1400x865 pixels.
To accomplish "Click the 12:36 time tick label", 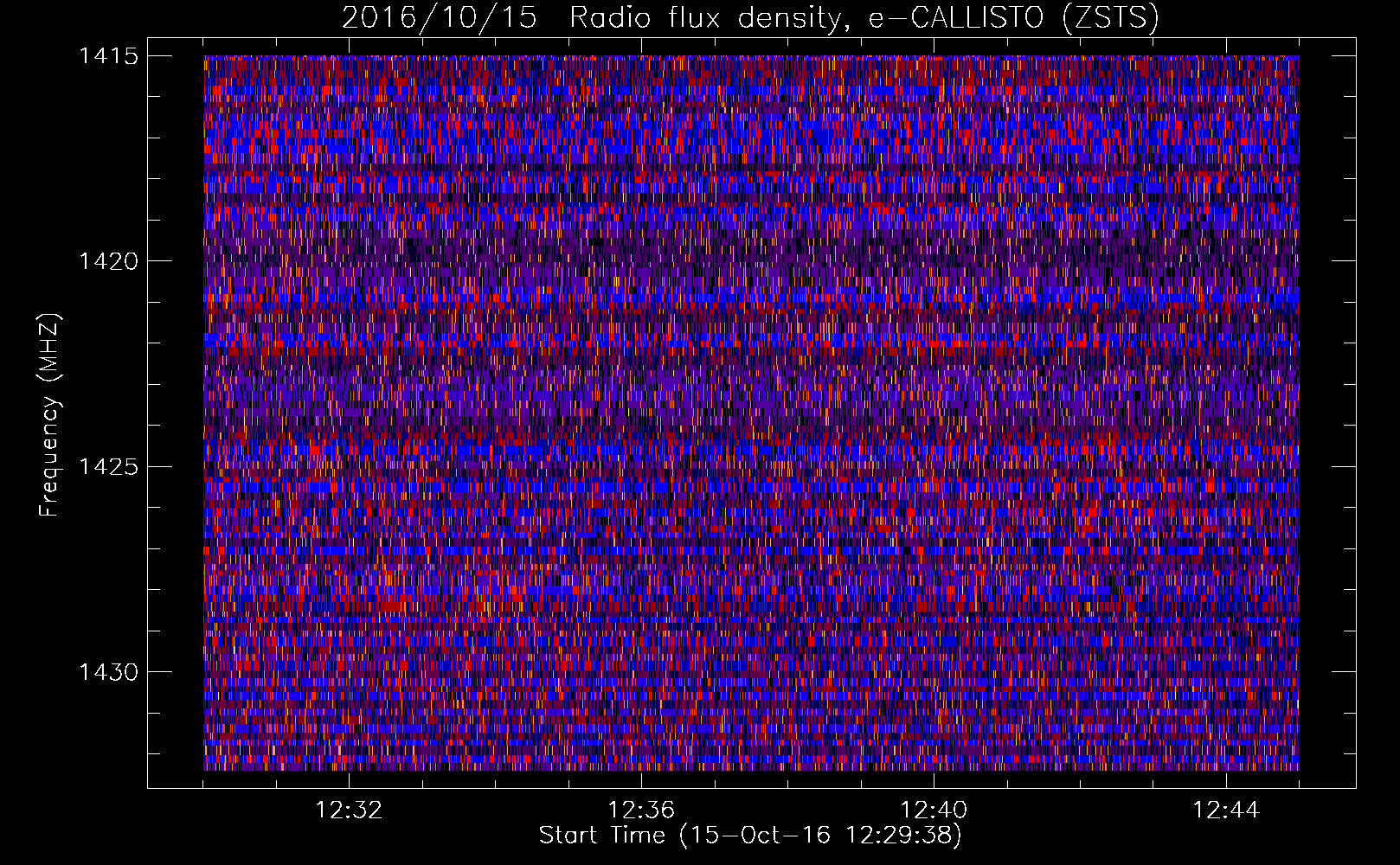I will [x=641, y=811].
